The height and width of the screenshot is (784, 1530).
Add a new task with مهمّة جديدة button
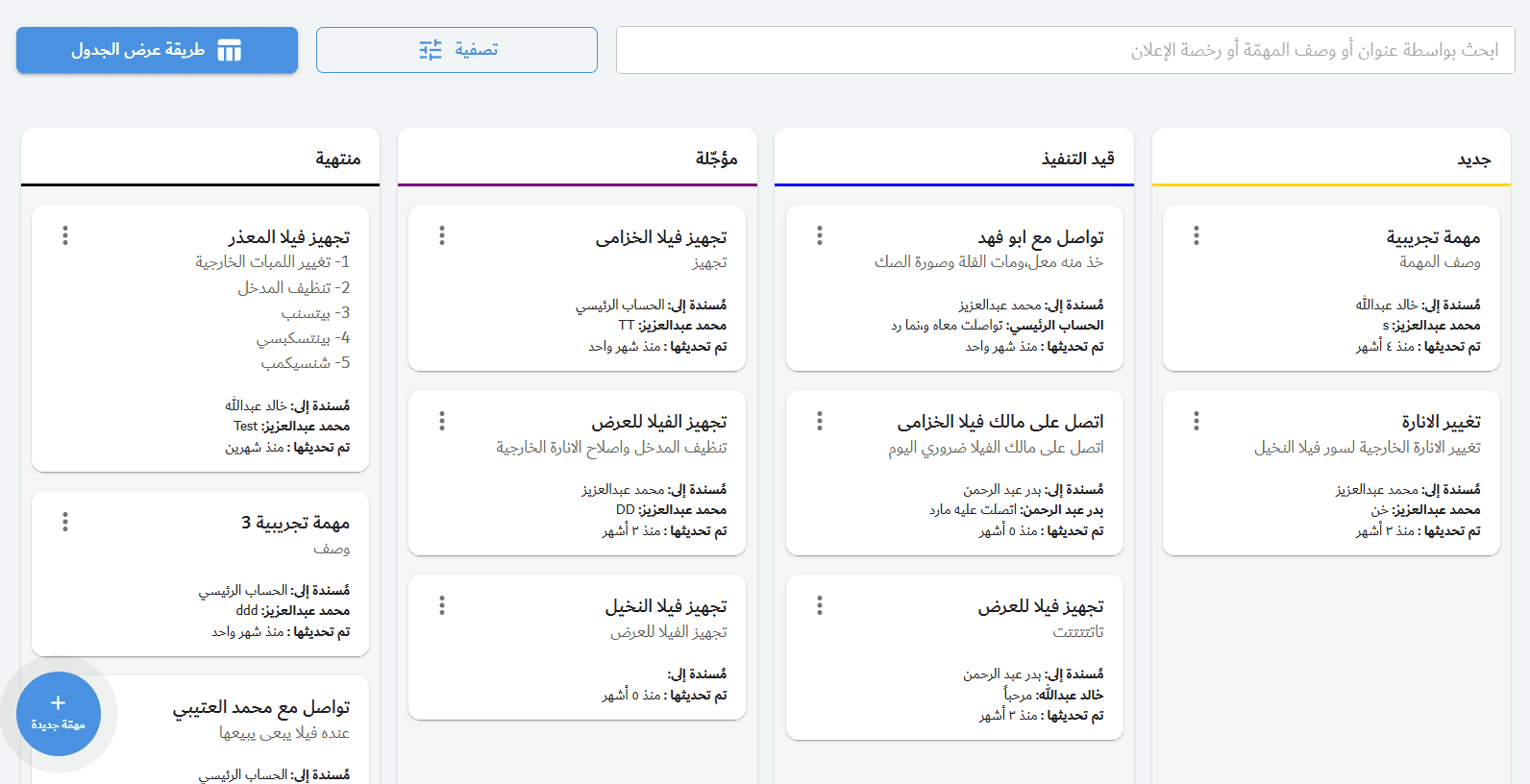click(x=59, y=714)
